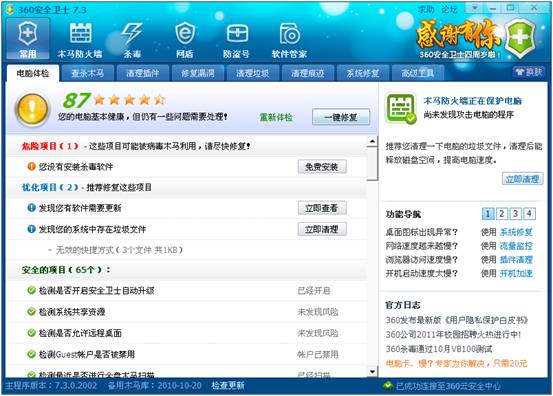Open the 系统修复 link in 功能导航
The width and height of the screenshot is (553, 396).
(x=516, y=232)
